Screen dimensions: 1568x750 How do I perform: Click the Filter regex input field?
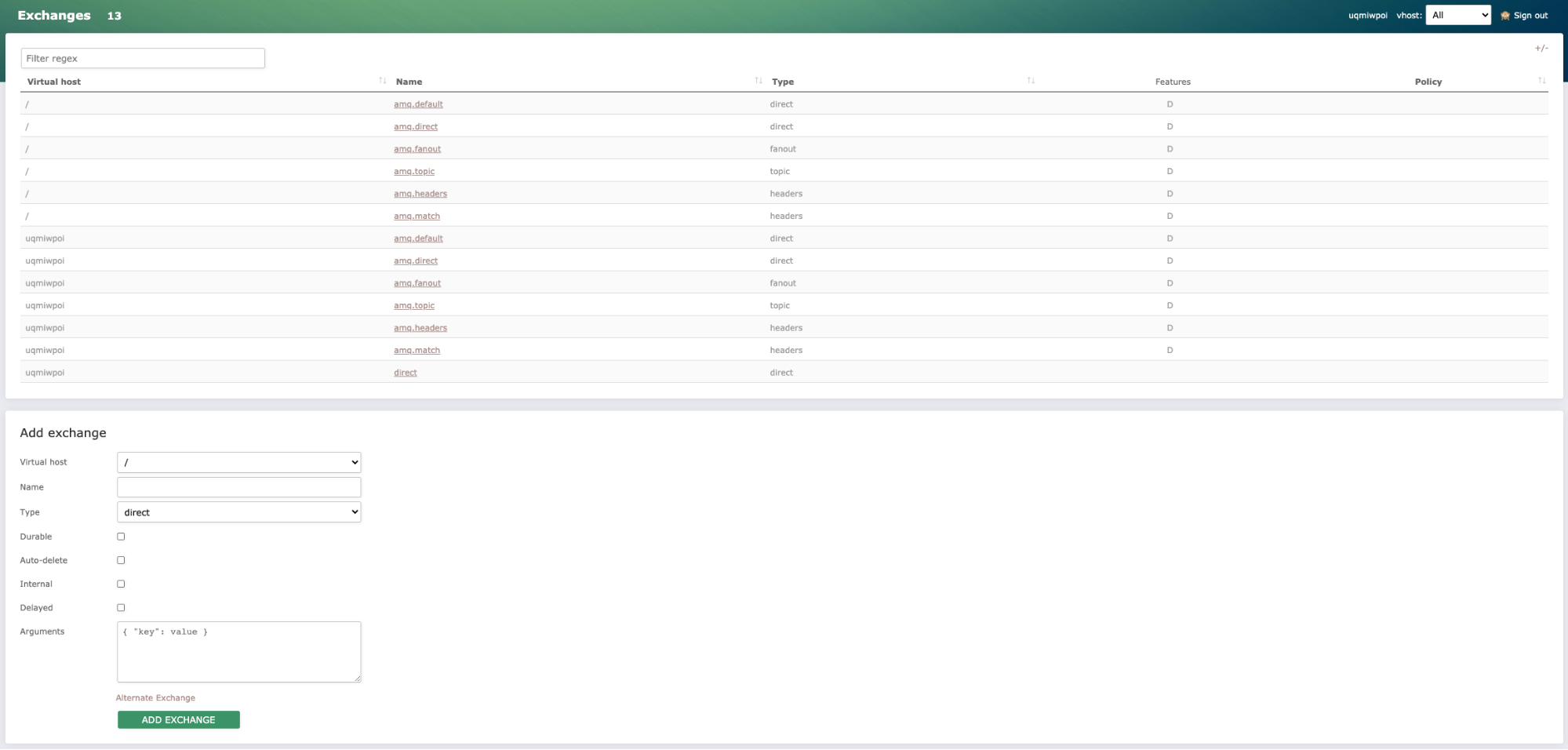tap(143, 58)
